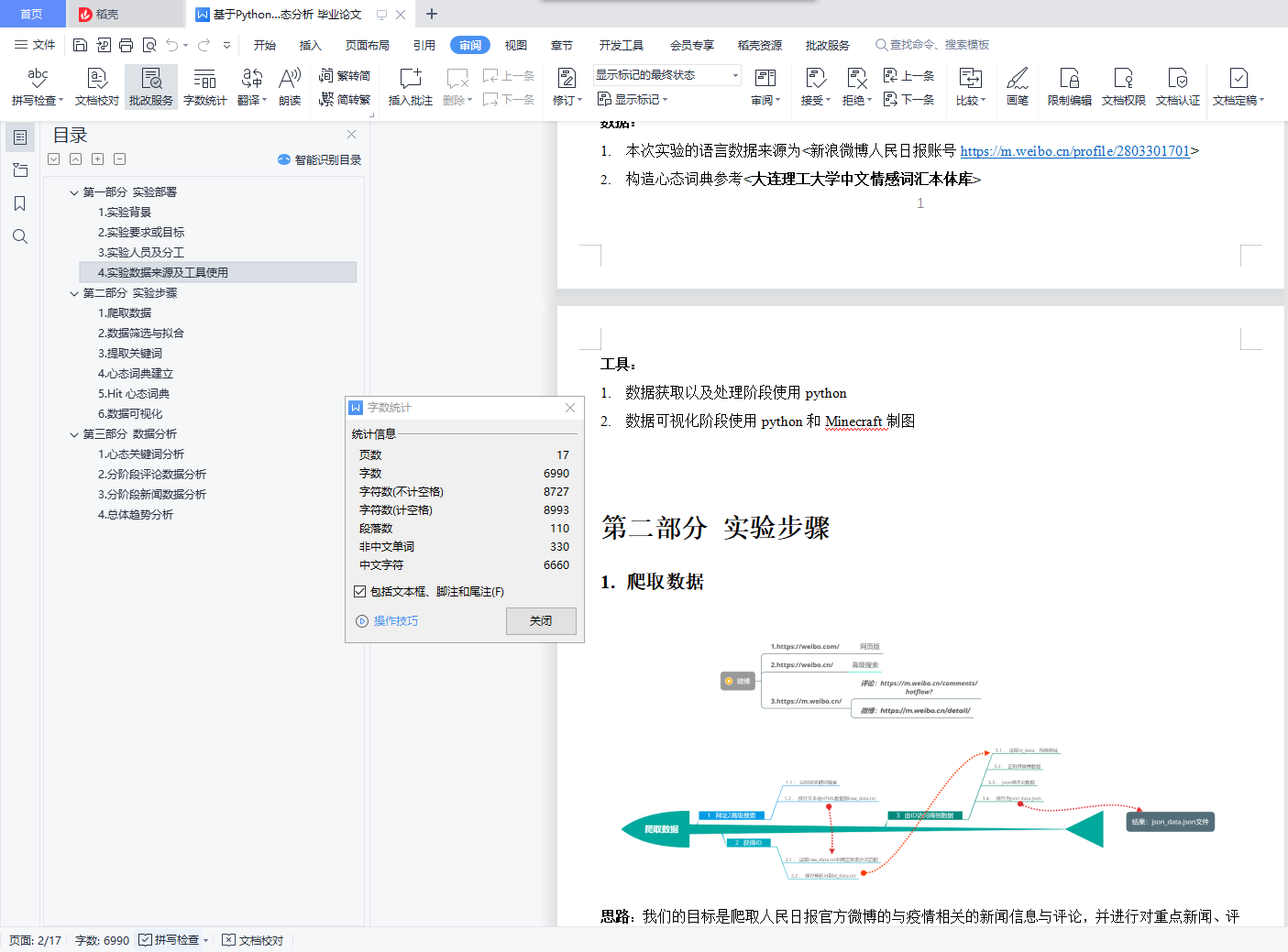Click the 翻译 translate icon
The width and height of the screenshot is (1288, 952).
(252, 78)
